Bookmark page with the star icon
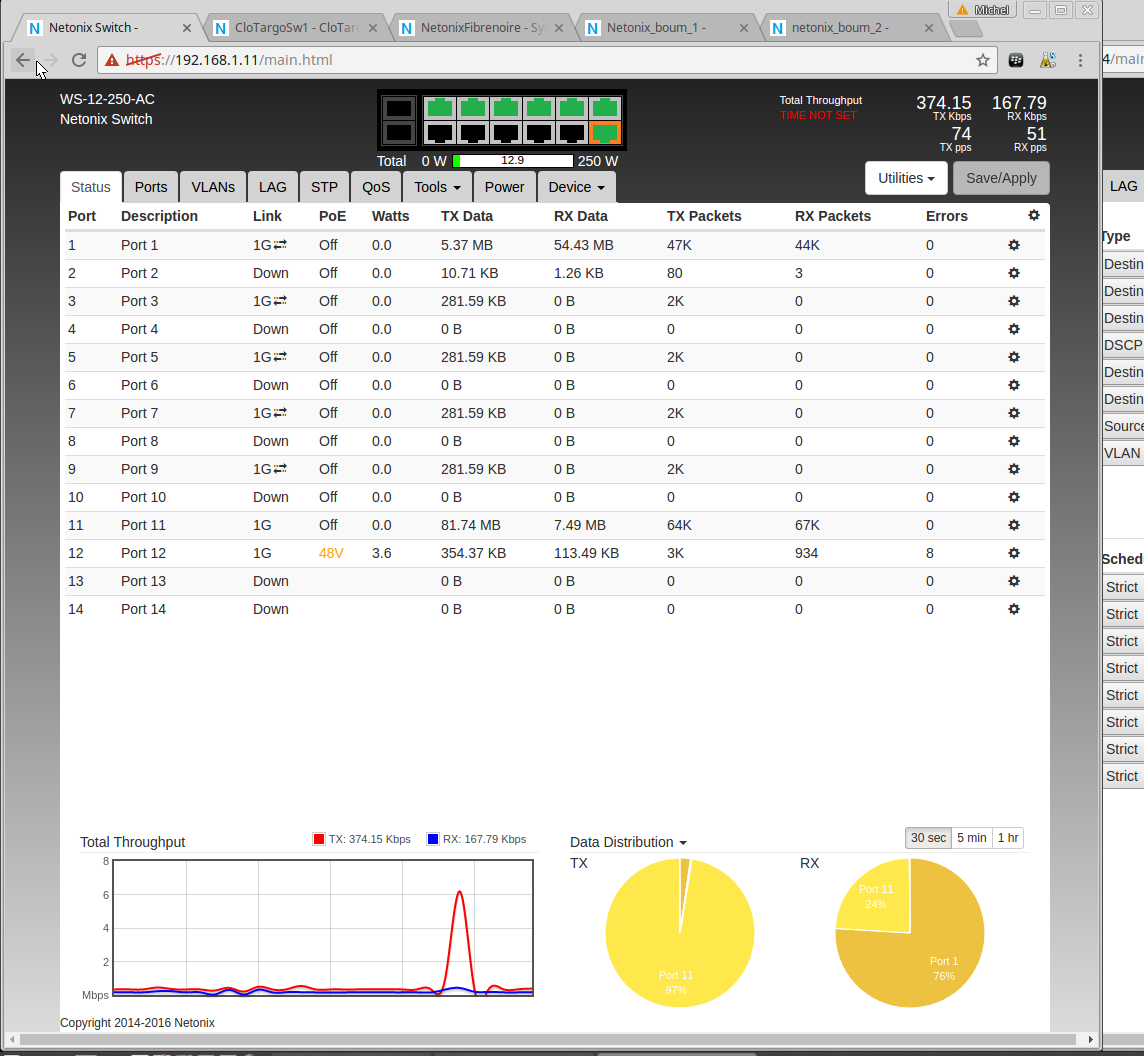This screenshot has height=1056, width=1144. click(983, 60)
